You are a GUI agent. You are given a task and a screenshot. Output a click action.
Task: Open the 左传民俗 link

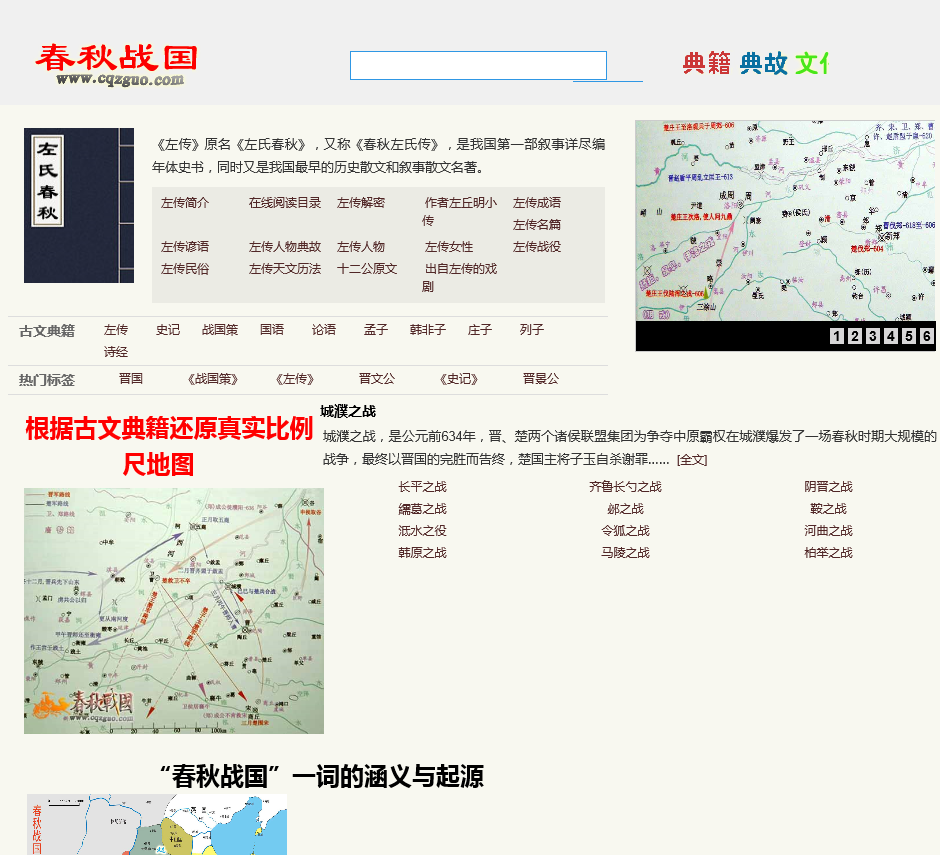(185, 269)
